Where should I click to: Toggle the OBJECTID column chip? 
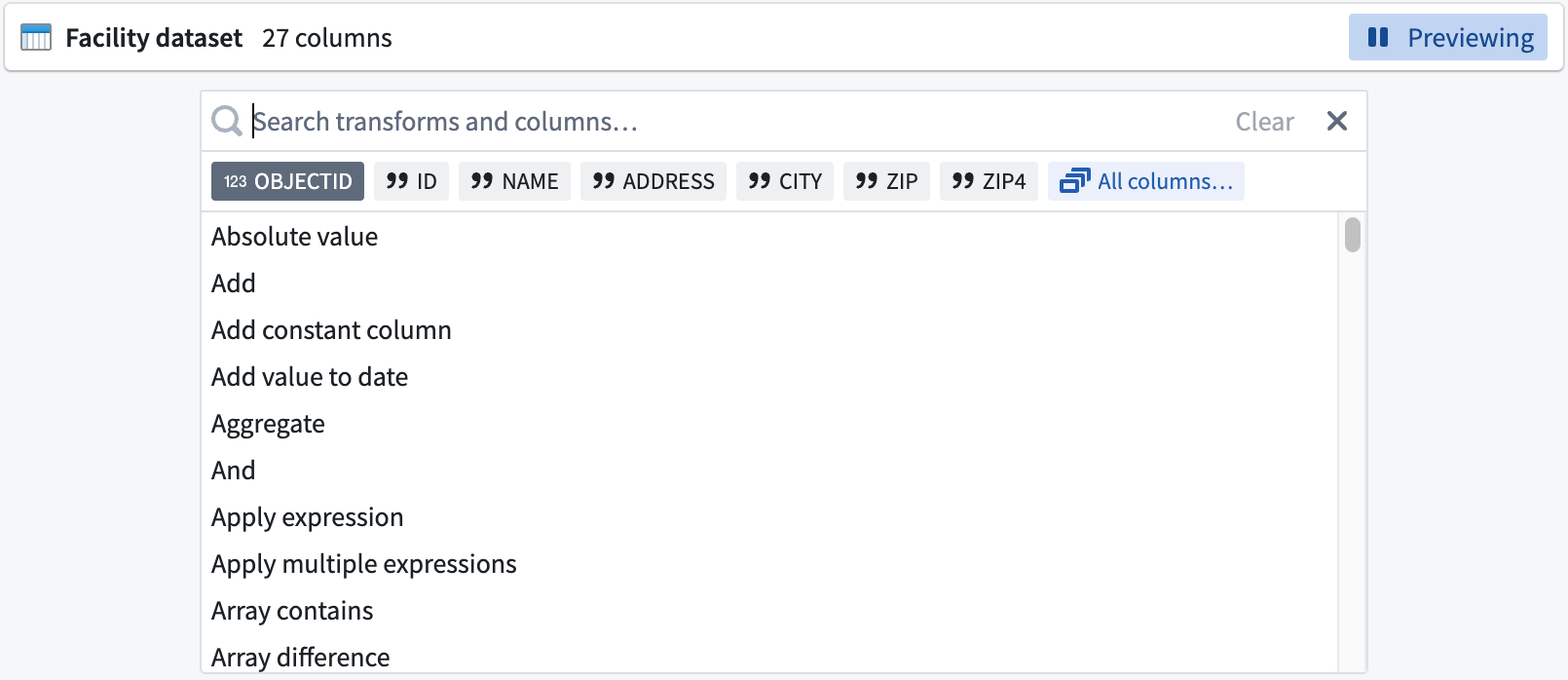[x=287, y=180]
